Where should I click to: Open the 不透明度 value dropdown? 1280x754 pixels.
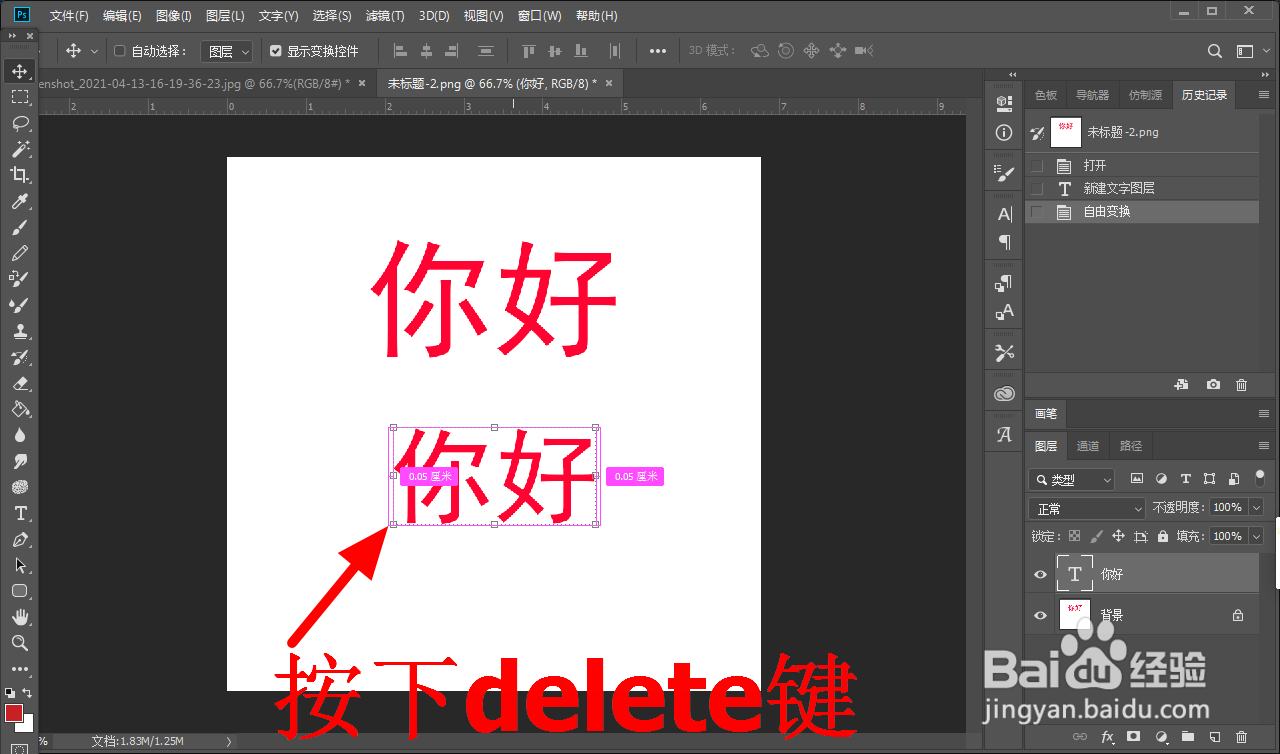pyautogui.click(x=1256, y=507)
